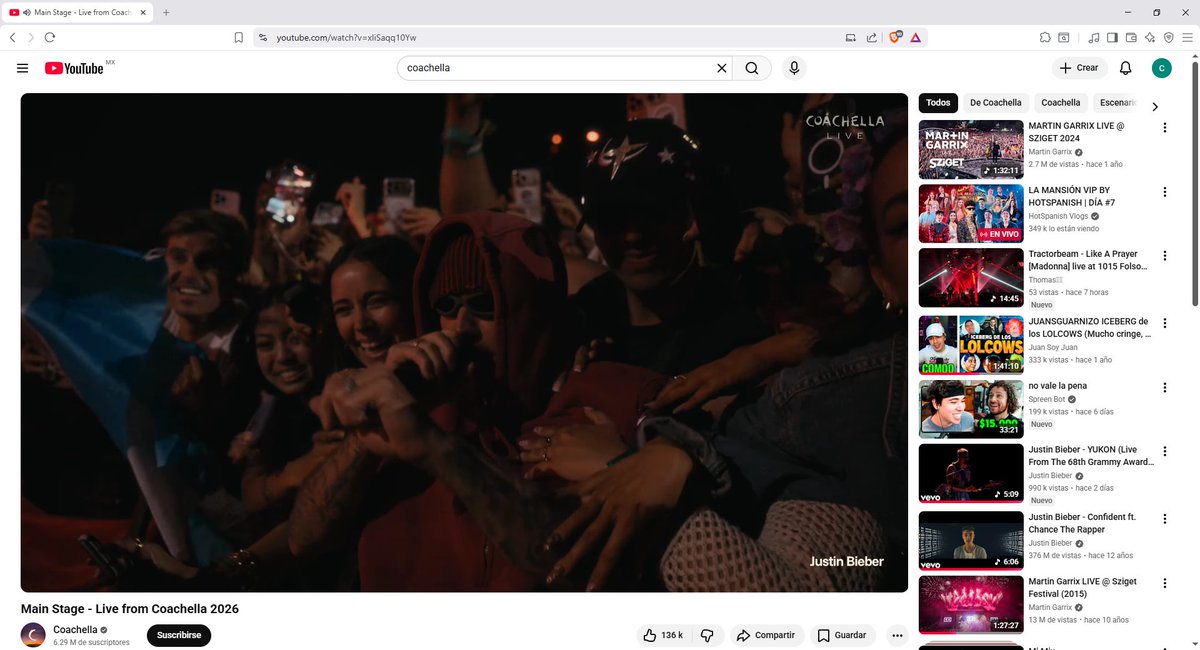Open the tab search icon in the toolbar
1200x650 pixels.
(1065, 38)
